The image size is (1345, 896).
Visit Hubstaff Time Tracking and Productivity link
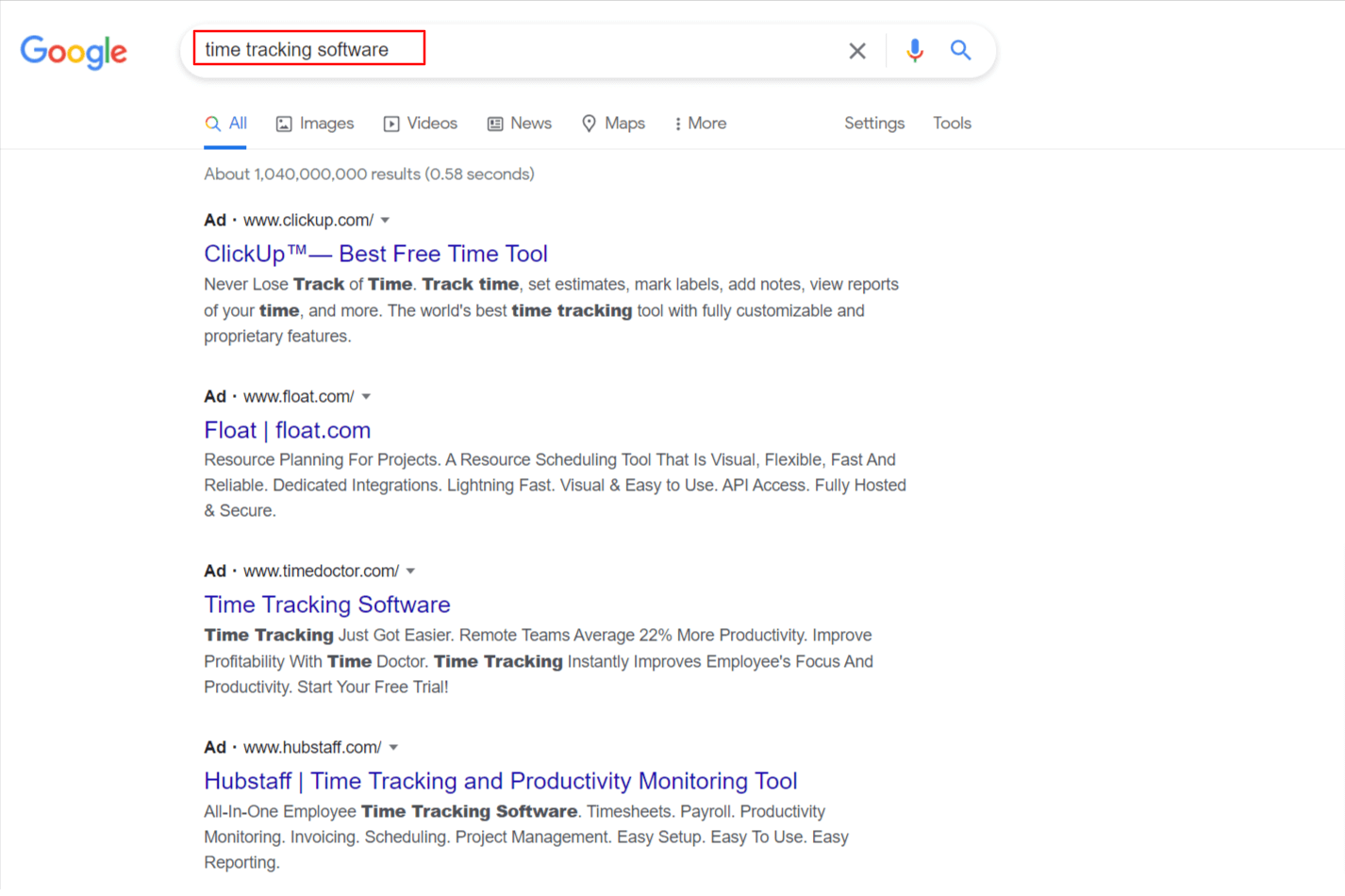click(x=500, y=781)
